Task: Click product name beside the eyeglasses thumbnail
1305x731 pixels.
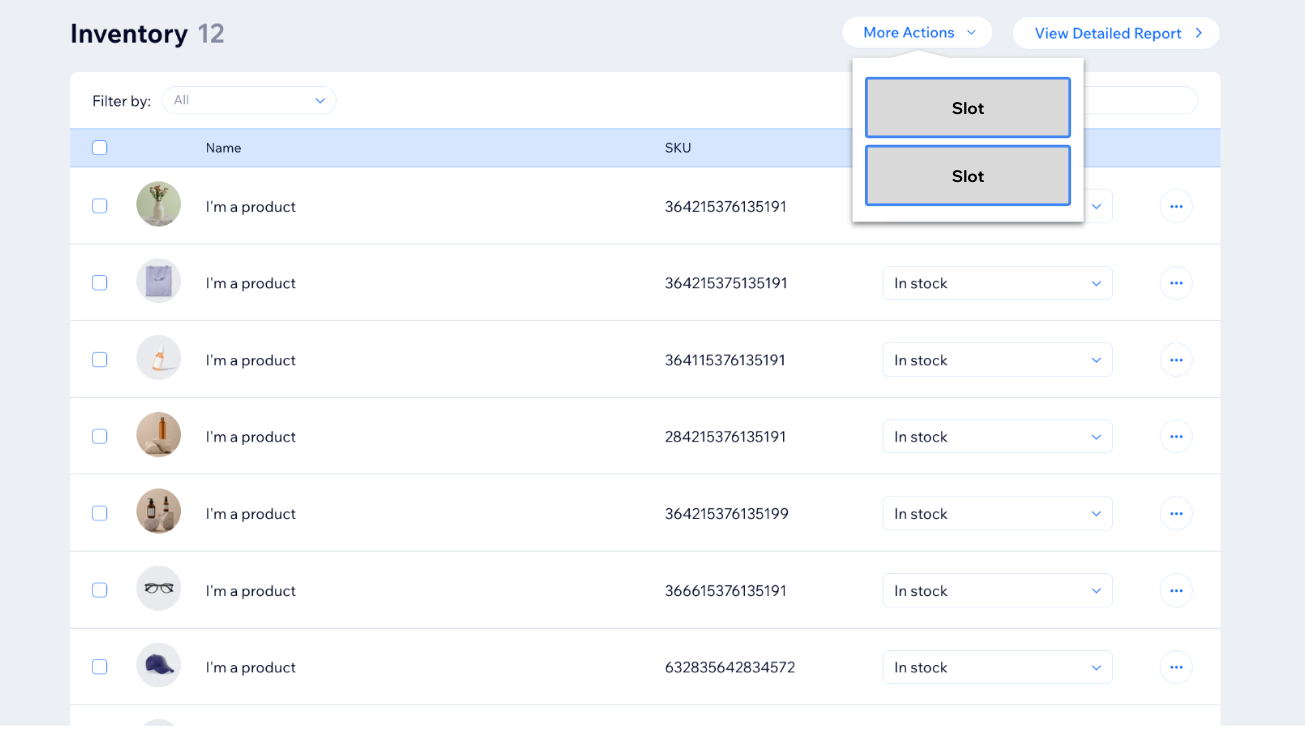Action: (251, 591)
